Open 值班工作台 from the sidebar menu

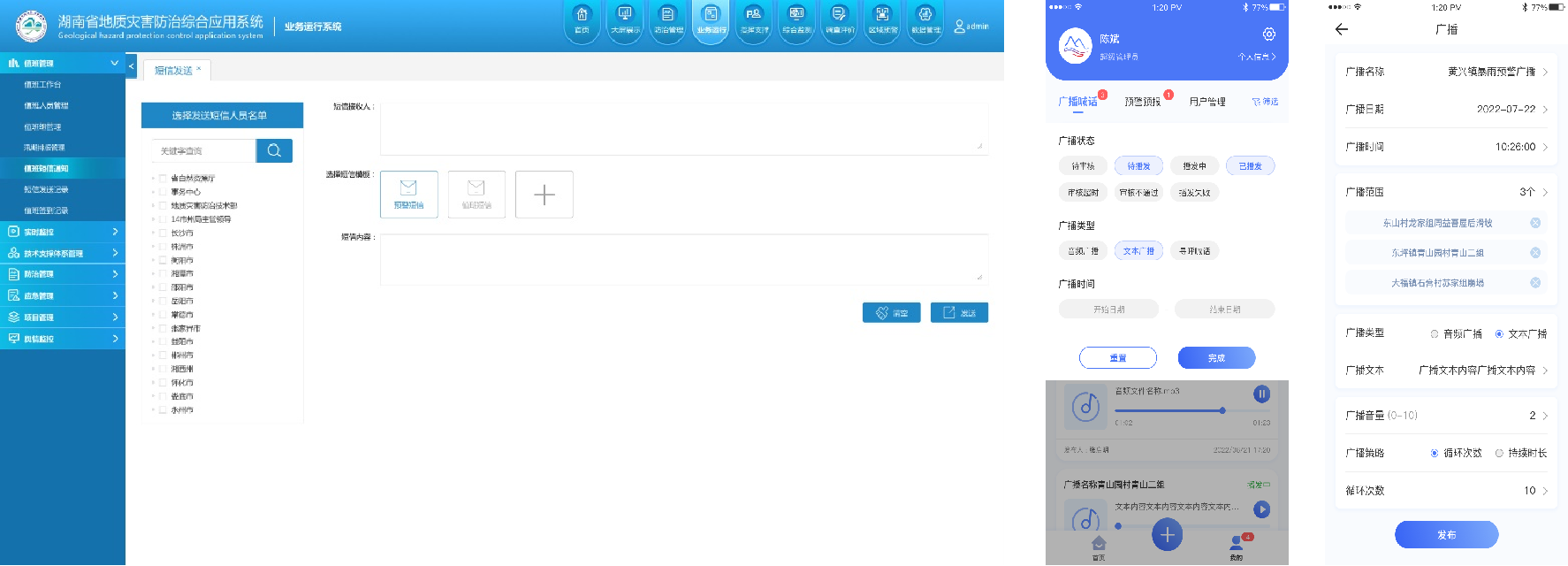tap(42, 85)
